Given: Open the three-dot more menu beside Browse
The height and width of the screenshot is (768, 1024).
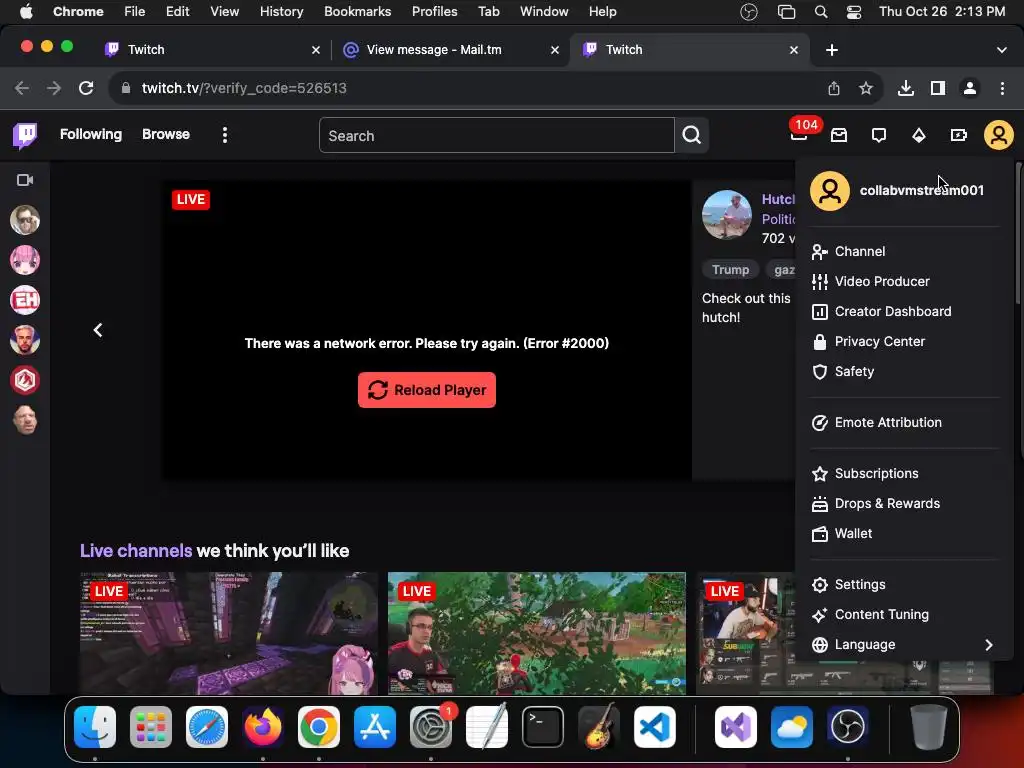Looking at the screenshot, I should [225, 135].
